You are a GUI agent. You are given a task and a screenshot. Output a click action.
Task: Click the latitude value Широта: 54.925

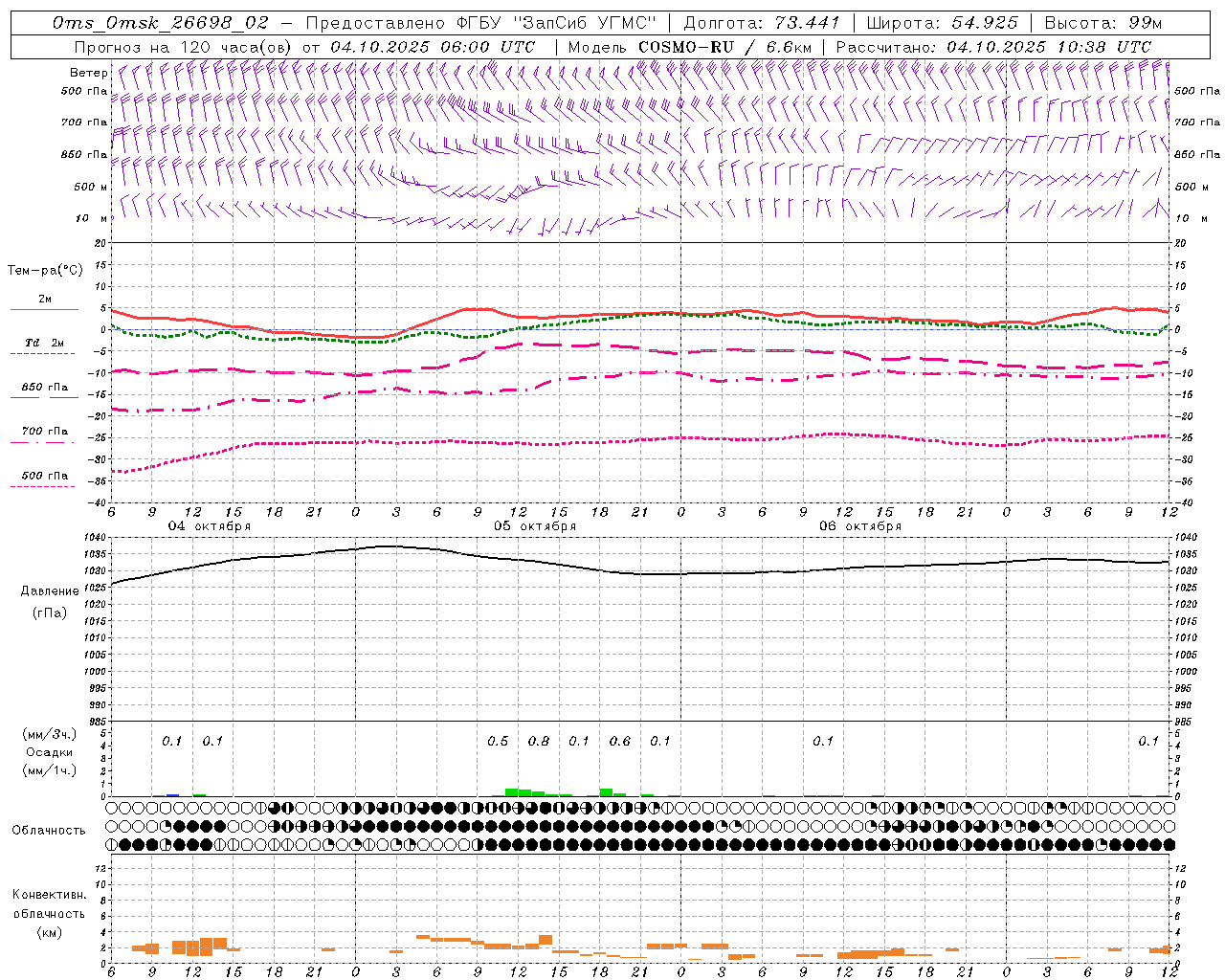pyautogui.click(x=942, y=23)
